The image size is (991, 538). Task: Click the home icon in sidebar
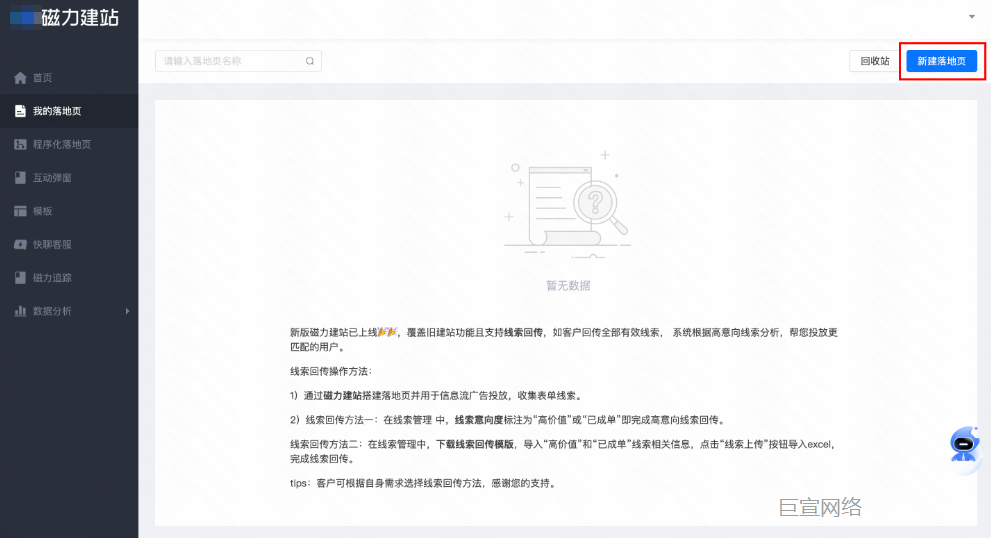20,78
